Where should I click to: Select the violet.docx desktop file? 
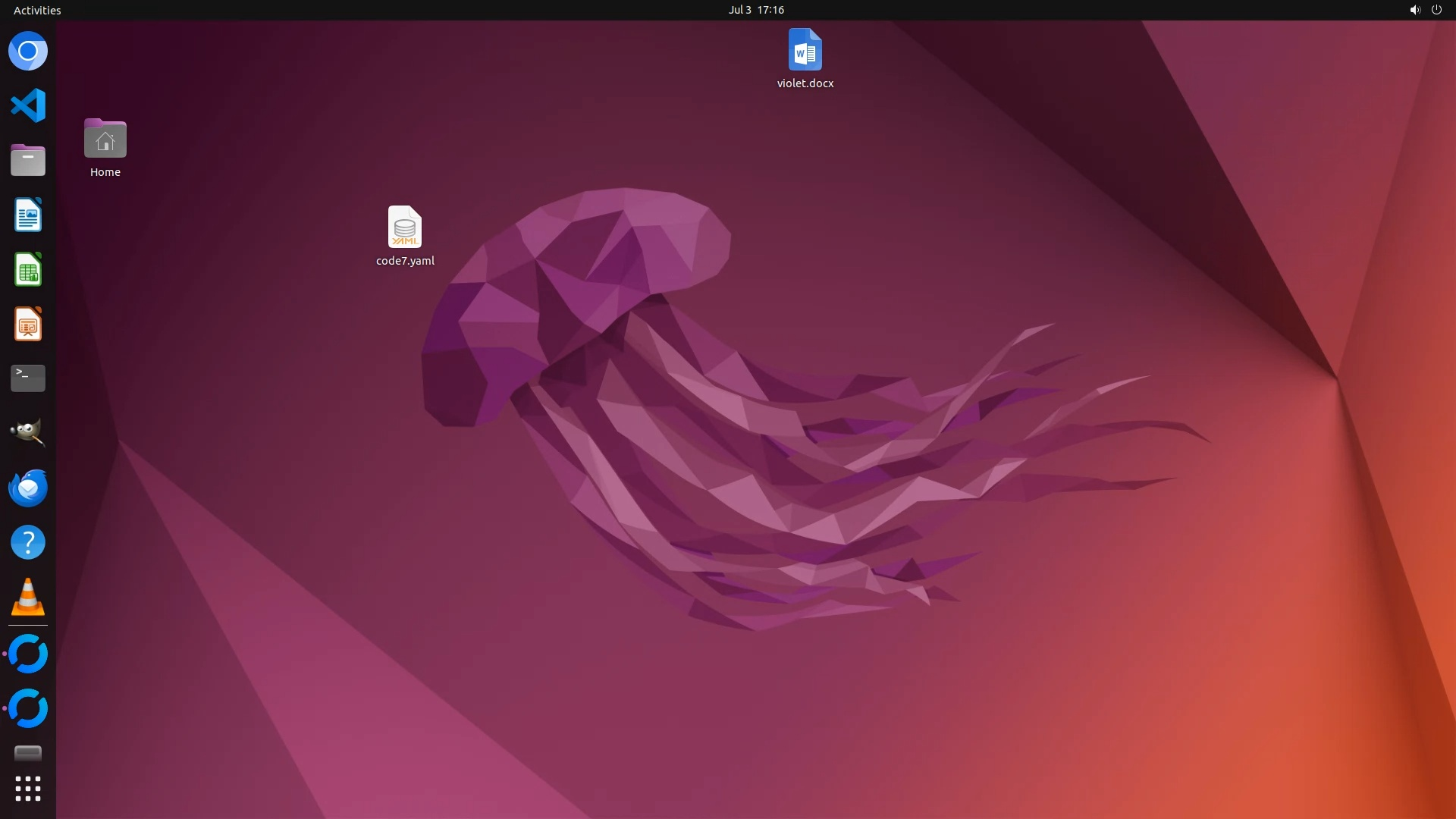(x=805, y=51)
